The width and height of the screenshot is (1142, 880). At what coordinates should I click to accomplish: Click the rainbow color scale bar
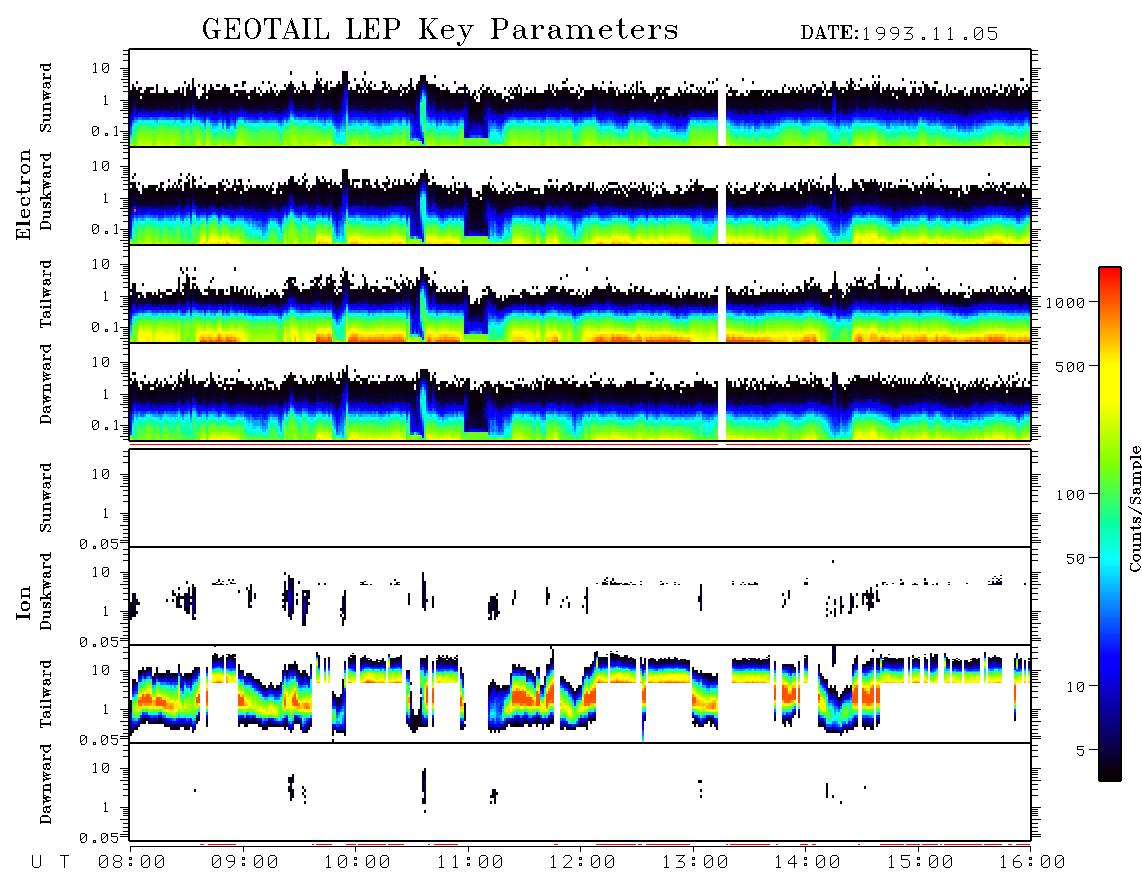point(1110,525)
